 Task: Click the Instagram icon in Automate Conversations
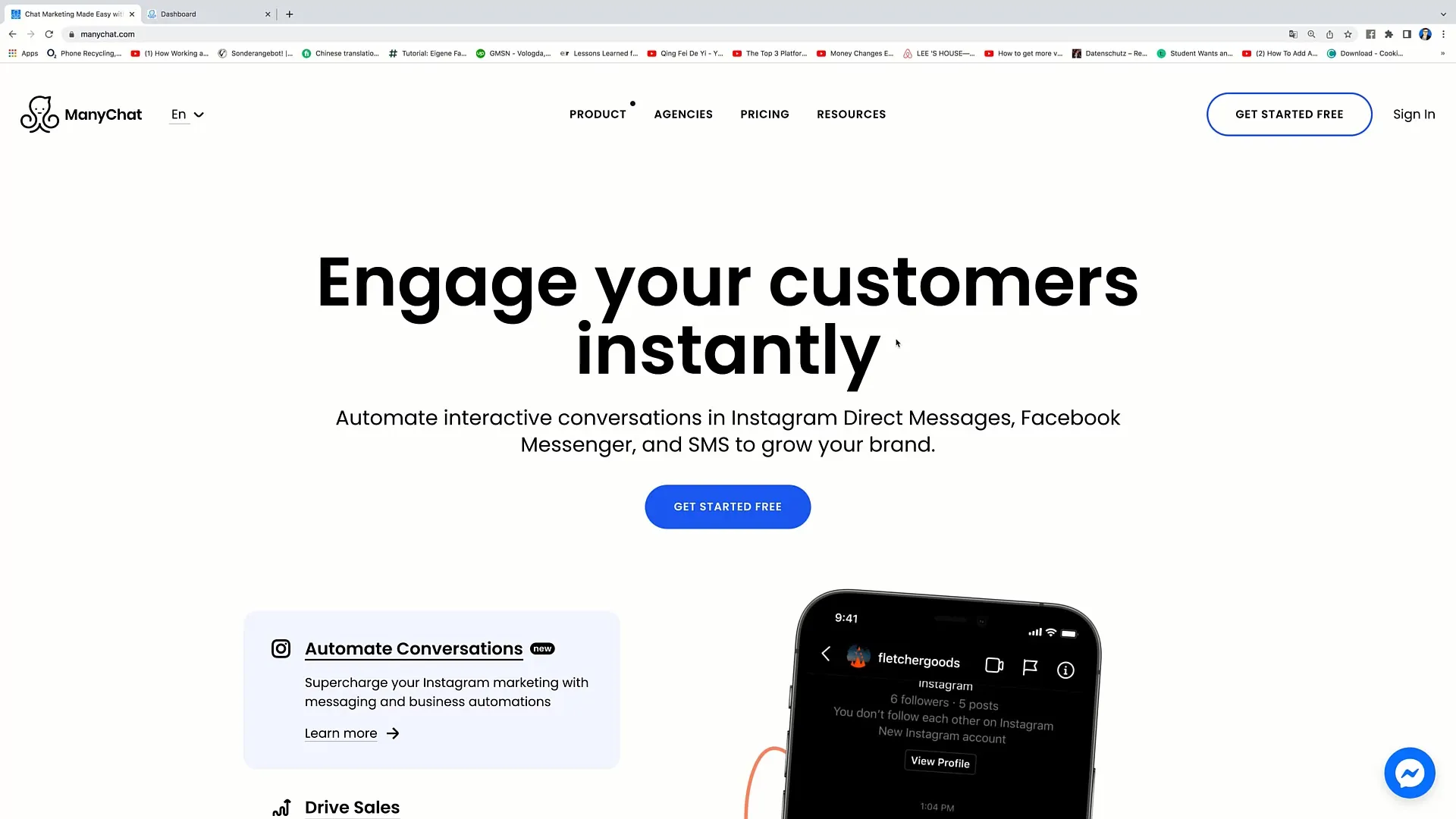point(280,648)
